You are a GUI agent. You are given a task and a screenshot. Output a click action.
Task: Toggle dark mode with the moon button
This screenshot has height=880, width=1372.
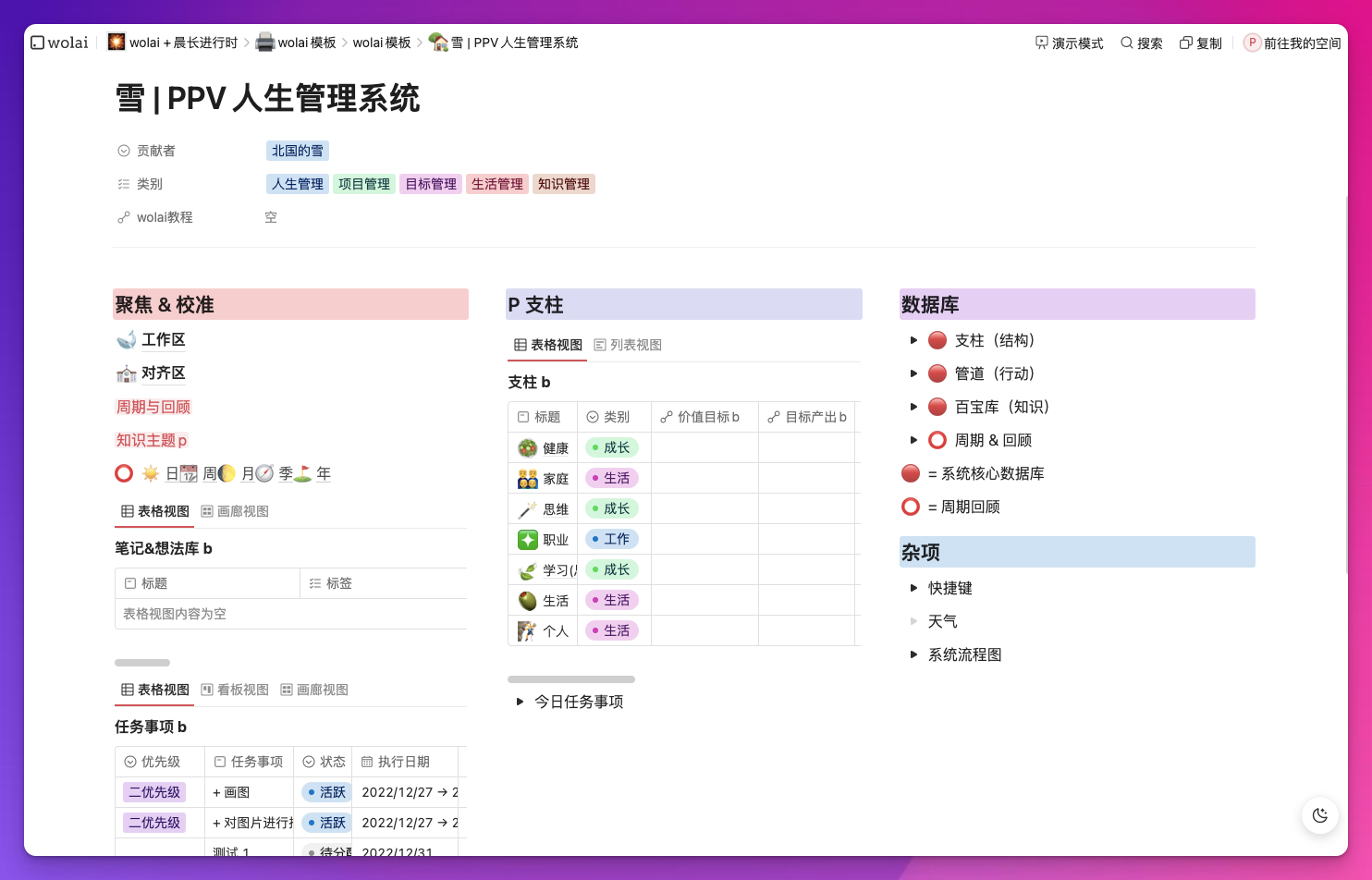click(x=1320, y=816)
